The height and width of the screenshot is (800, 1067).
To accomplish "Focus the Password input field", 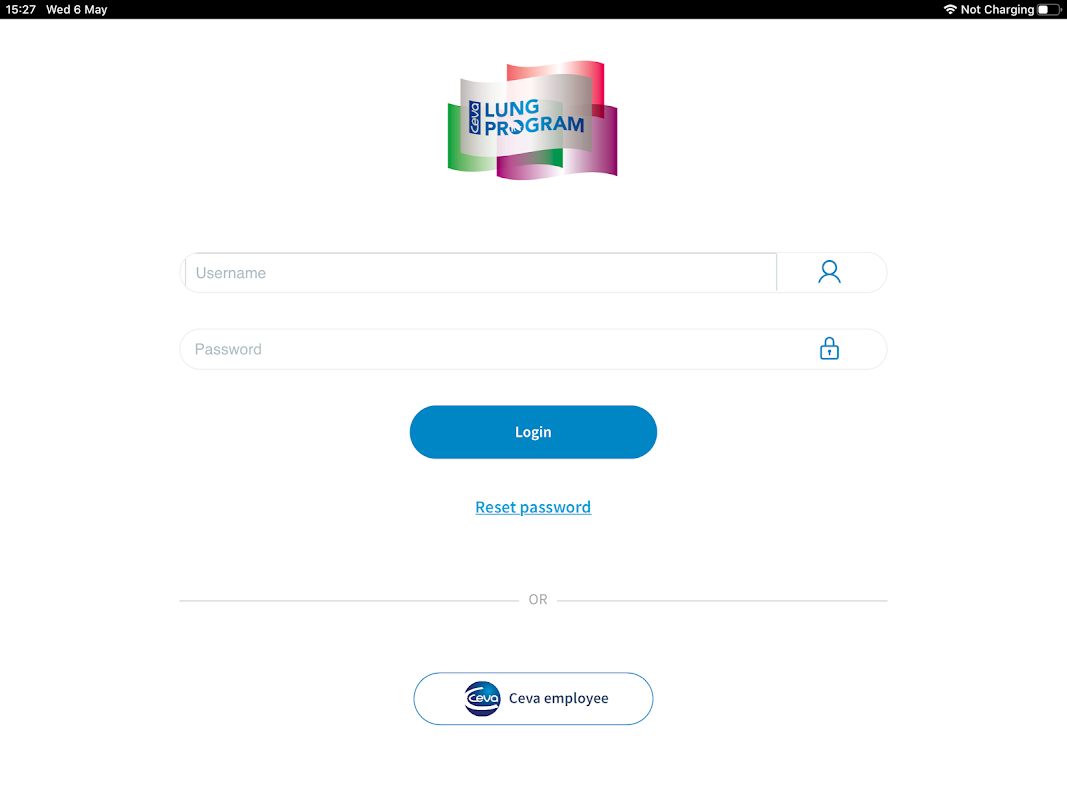I will tap(533, 349).
